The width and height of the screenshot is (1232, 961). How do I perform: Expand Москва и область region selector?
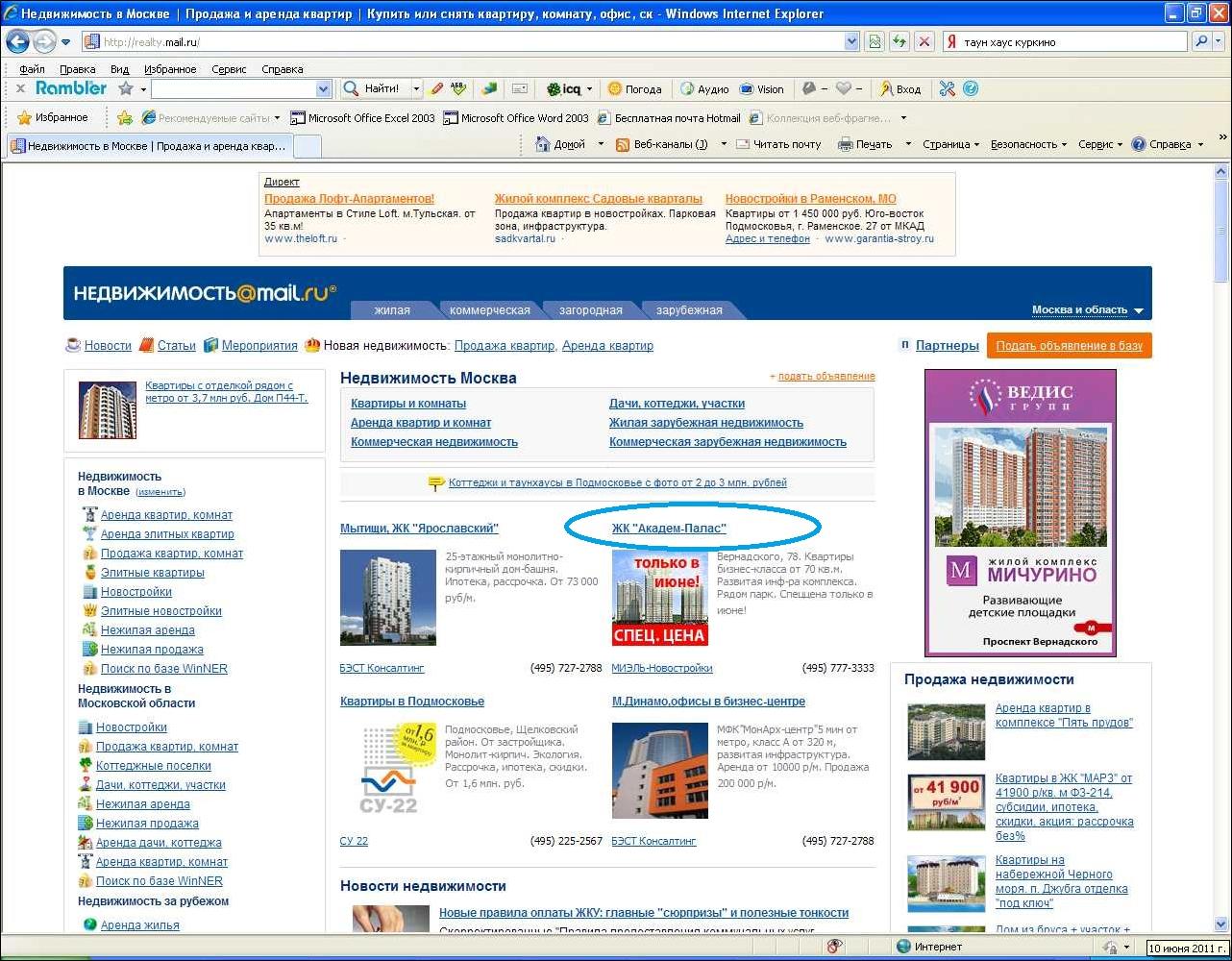(1087, 309)
